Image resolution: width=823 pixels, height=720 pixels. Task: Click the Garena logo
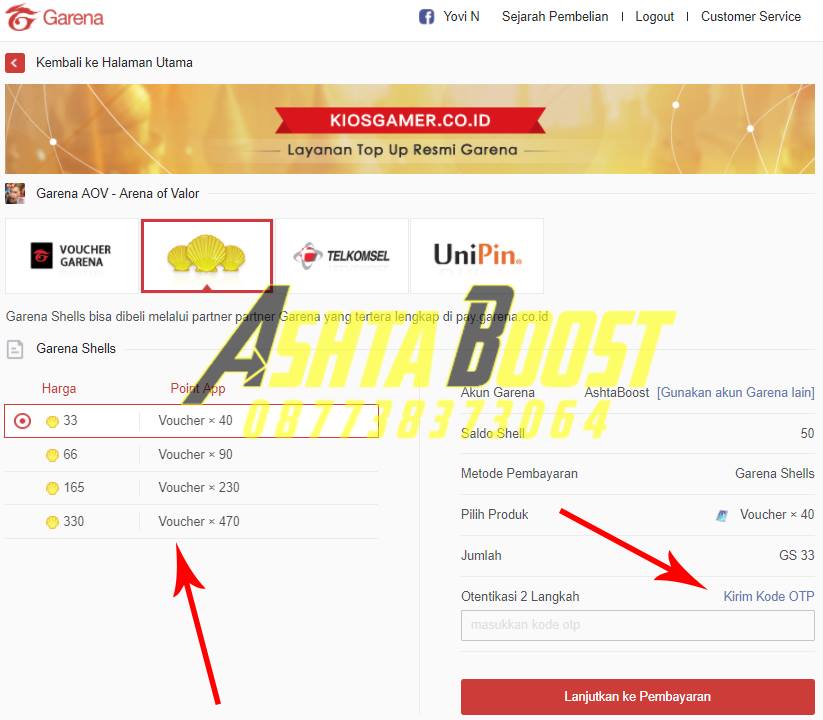point(55,17)
